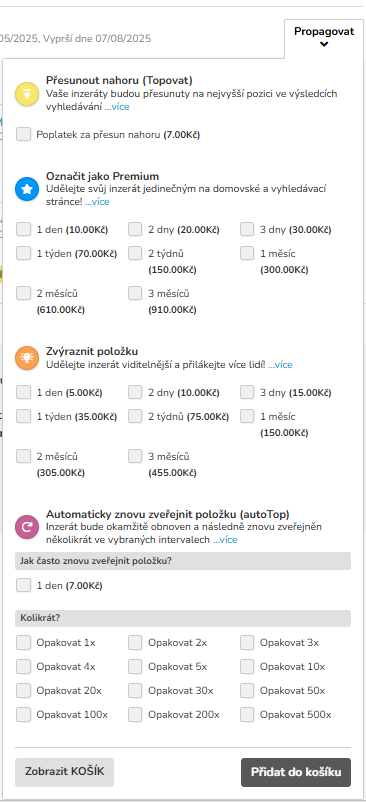Open ...více link in Premium section
The image size is (366, 802).
[x=97, y=202]
